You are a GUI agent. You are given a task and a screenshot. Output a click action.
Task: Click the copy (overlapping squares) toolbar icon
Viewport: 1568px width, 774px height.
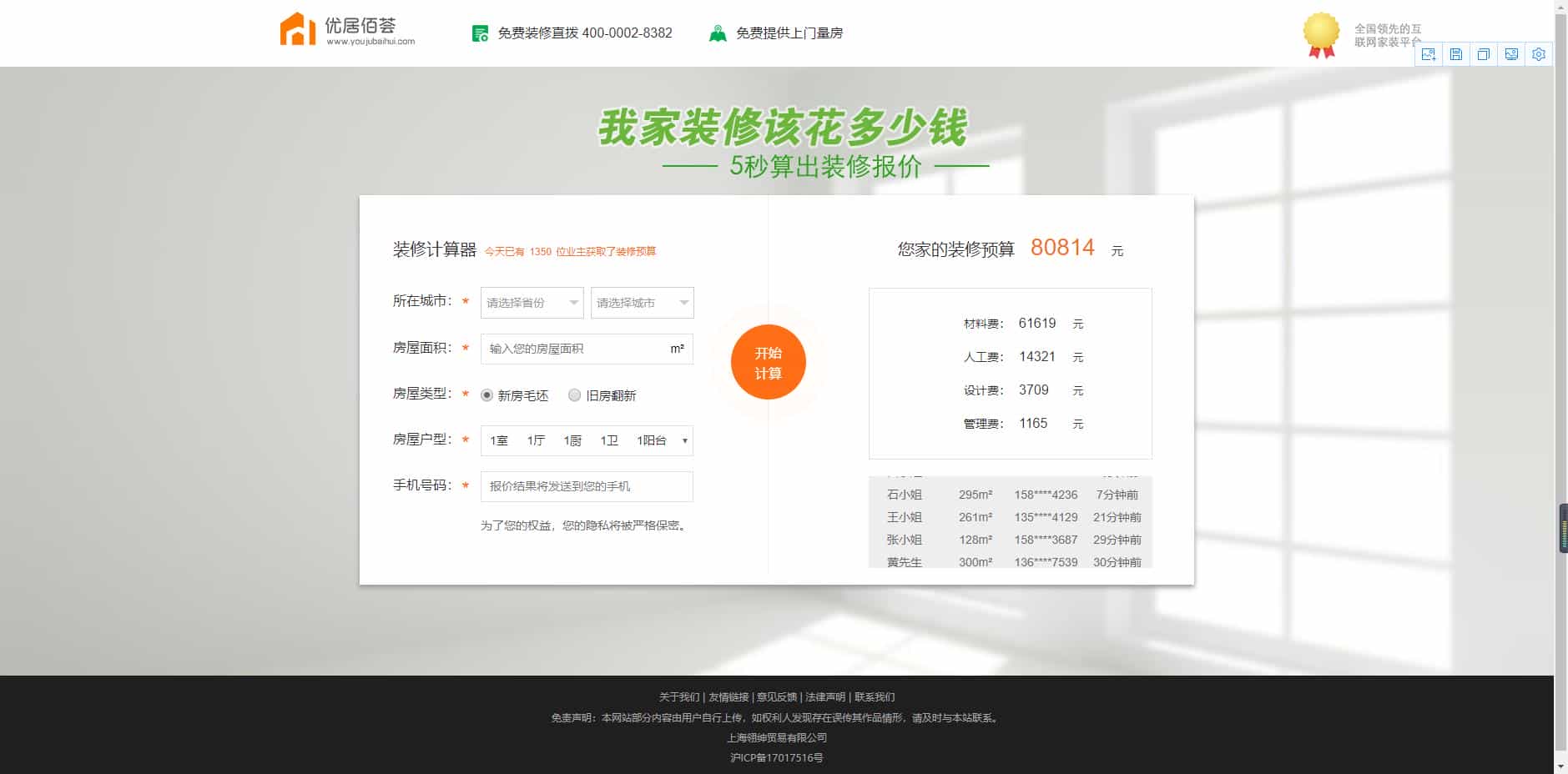click(x=1484, y=54)
